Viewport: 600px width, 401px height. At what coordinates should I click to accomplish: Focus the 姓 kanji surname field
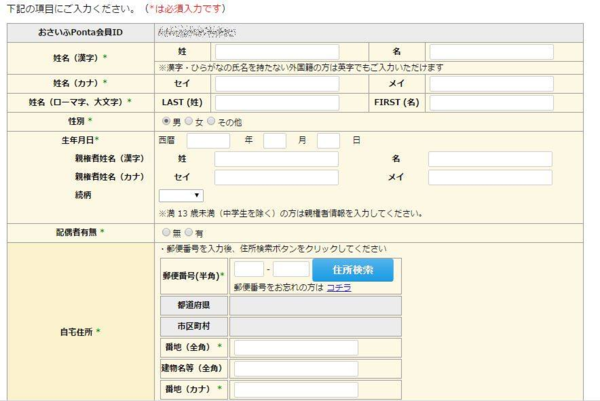tap(277, 52)
